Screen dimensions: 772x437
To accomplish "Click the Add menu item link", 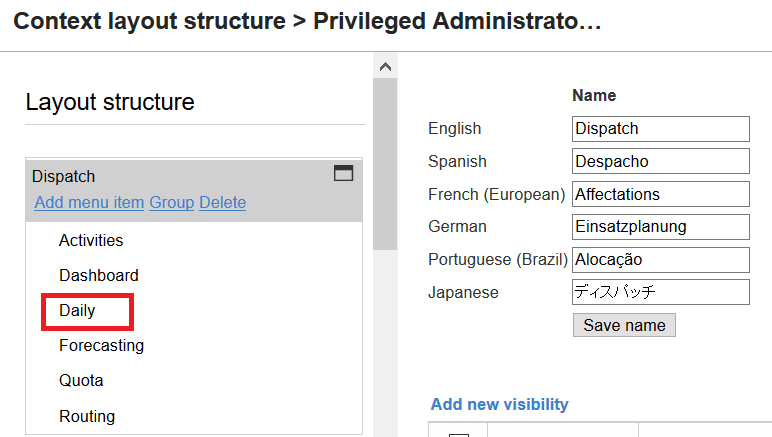I will click(x=89, y=202).
